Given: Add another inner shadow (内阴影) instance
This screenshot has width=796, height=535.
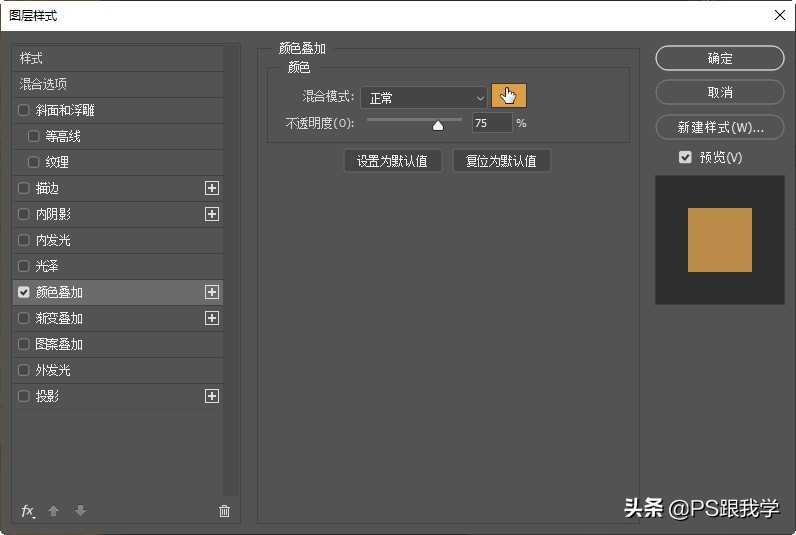Looking at the screenshot, I should pyautogui.click(x=212, y=214).
